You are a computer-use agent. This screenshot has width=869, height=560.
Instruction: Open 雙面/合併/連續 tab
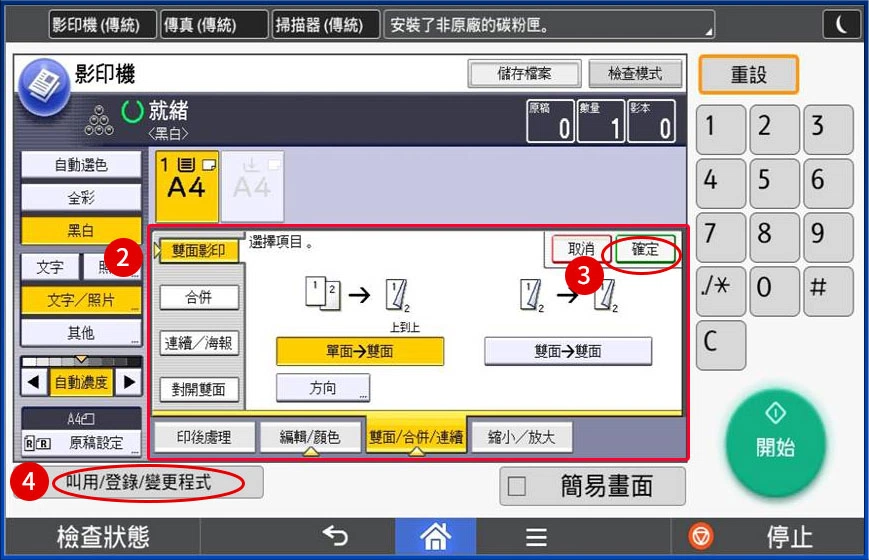tap(416, 437)
